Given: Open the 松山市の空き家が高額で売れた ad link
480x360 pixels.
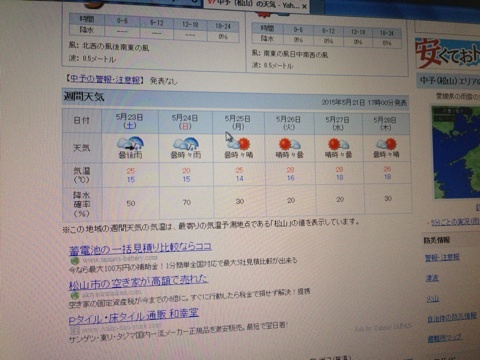Looking at the screenshot, I should point(138,282).
